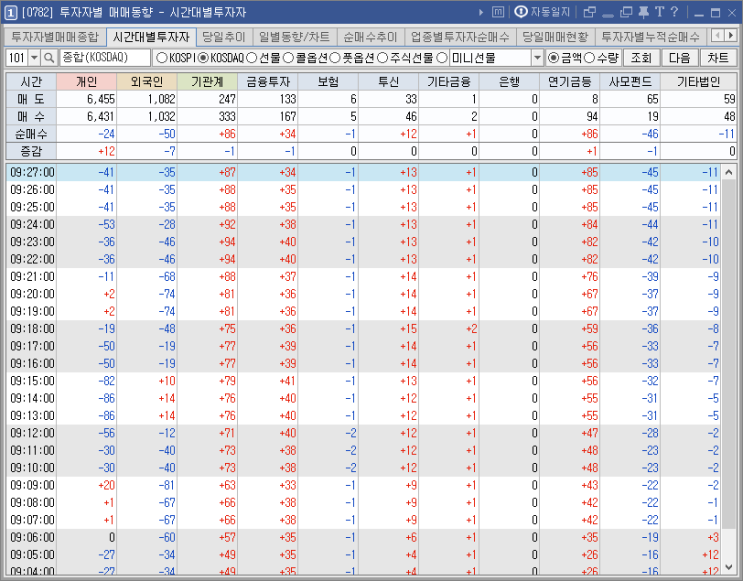Click the scrollbar up arrow in the table
The height and width of the screenshot is (581, 743).
pyautogui.click(x=729, y=172)
